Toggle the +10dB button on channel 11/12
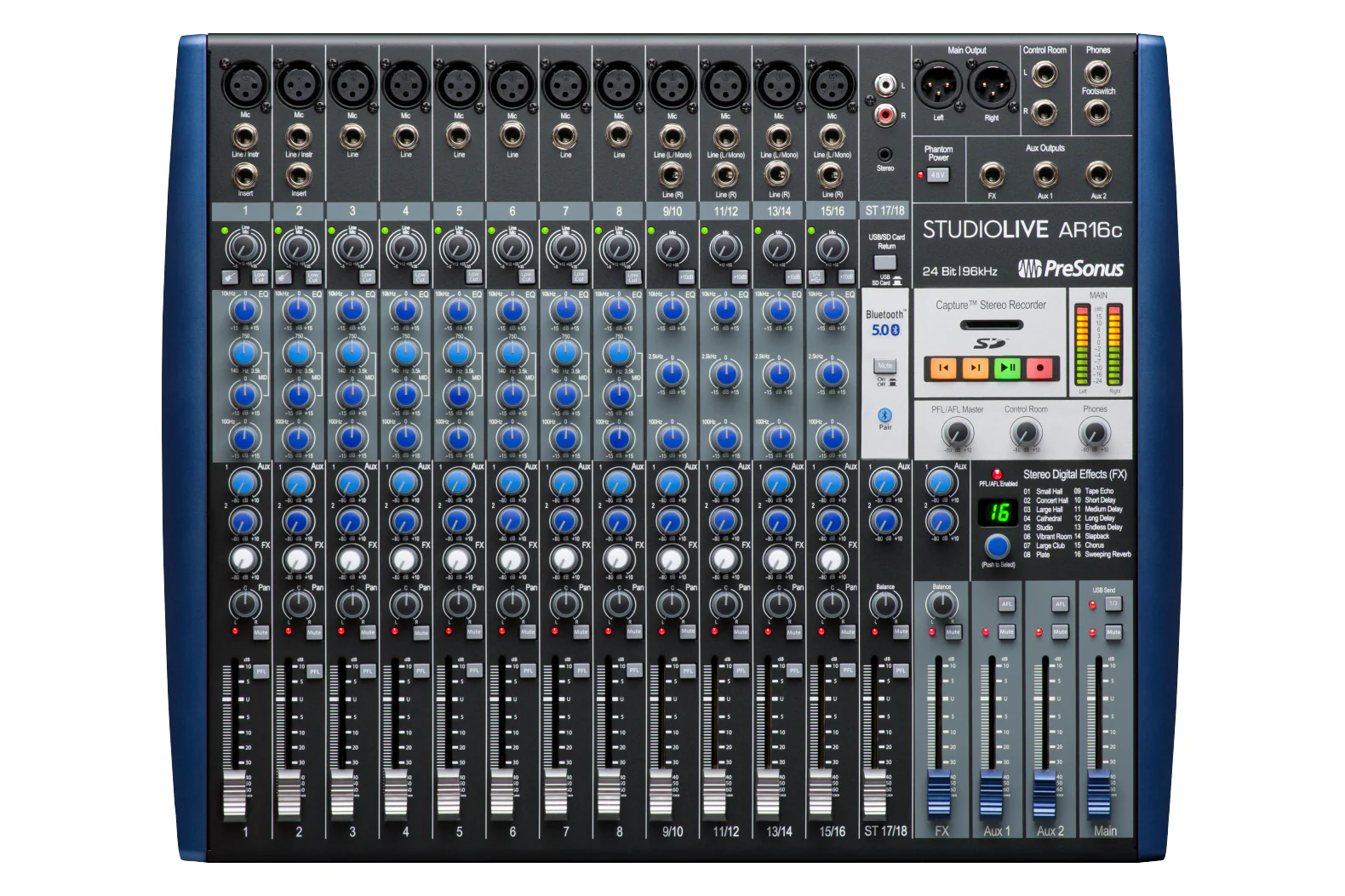 point(740,277)
